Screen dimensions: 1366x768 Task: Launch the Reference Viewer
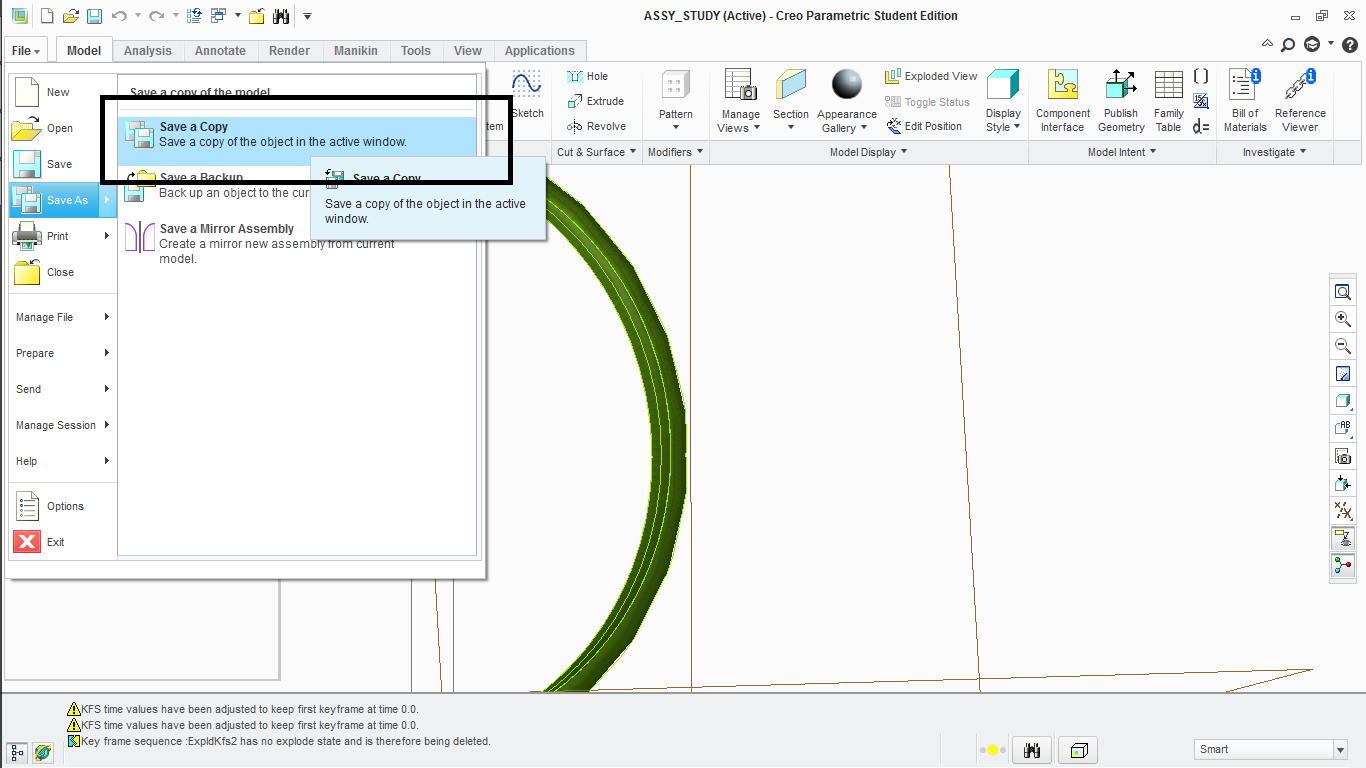[1300, 101]
